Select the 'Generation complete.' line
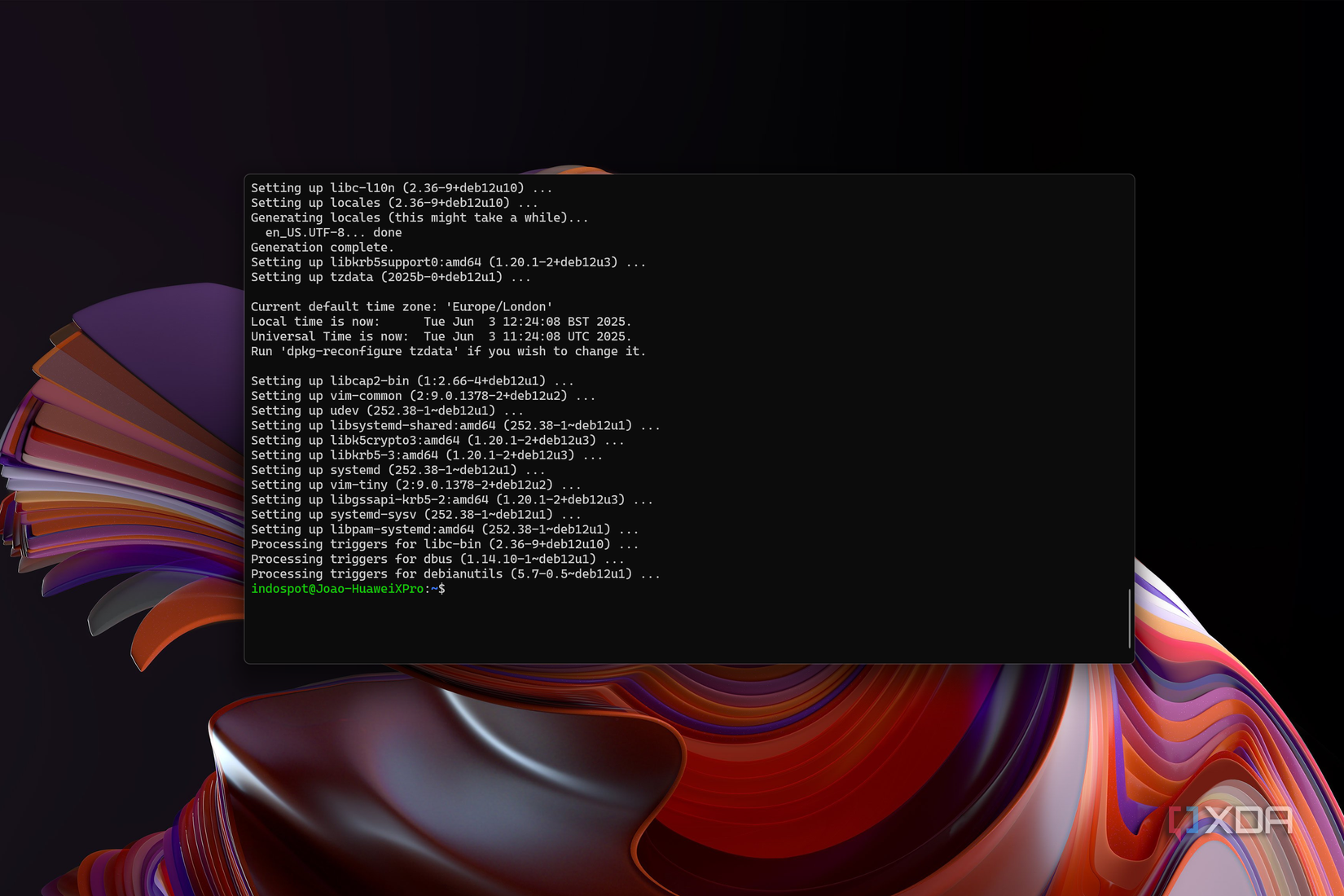This screenshot has height=896, width=1344. (322, 247)
